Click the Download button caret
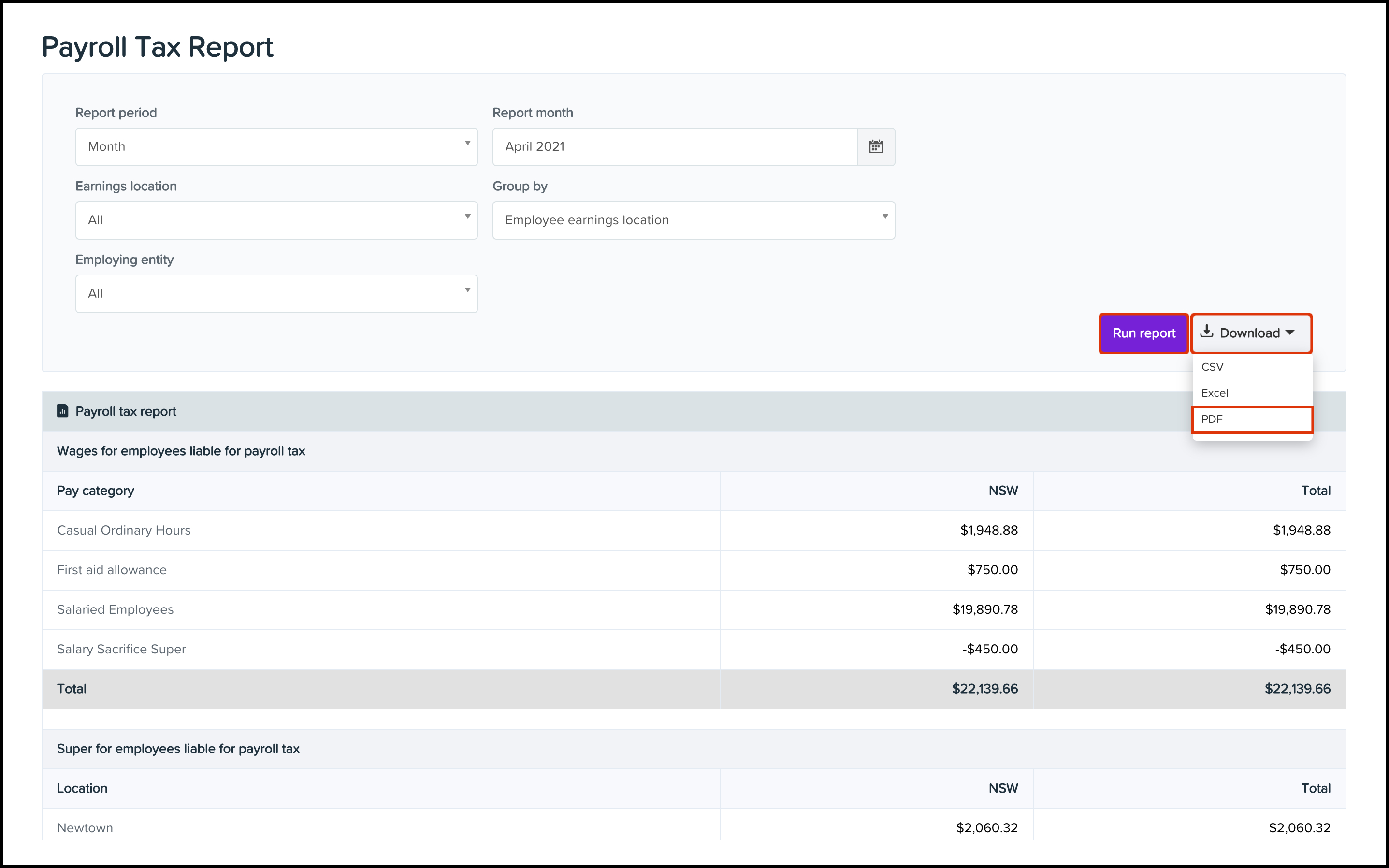Viewport: 1389px width, 868px height. (1290, 333)
